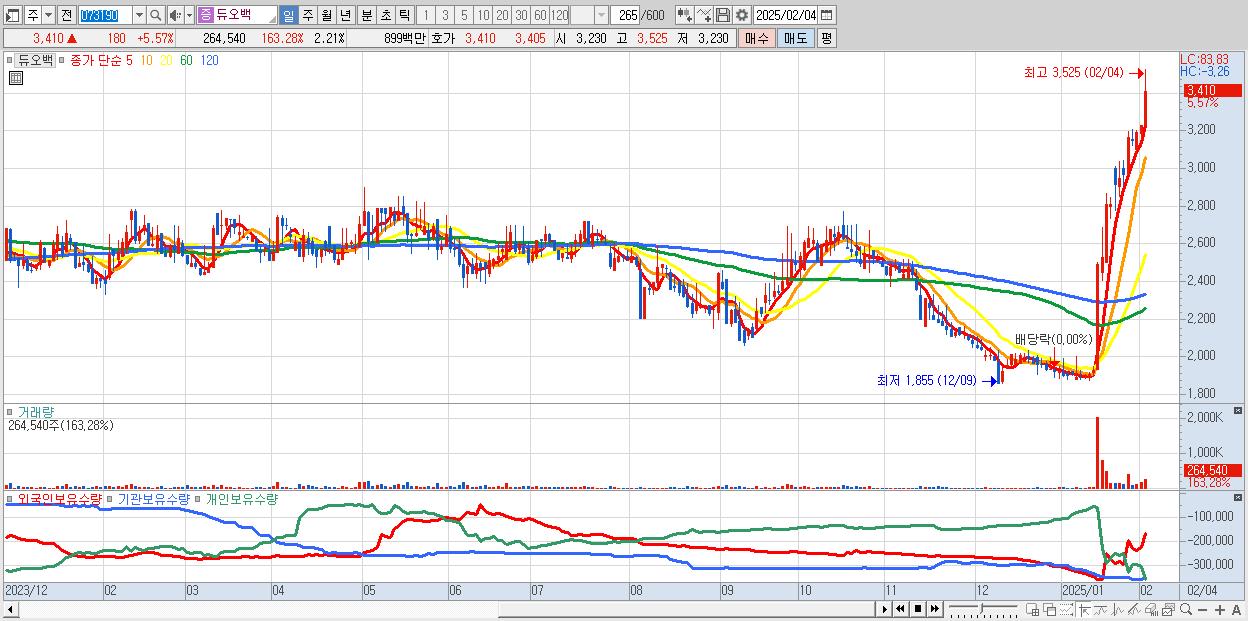Click the bottom magnifier zoom icon
Image resolution: width=1248 pixels, height=621 pixels.
(x=1186, y=609)
